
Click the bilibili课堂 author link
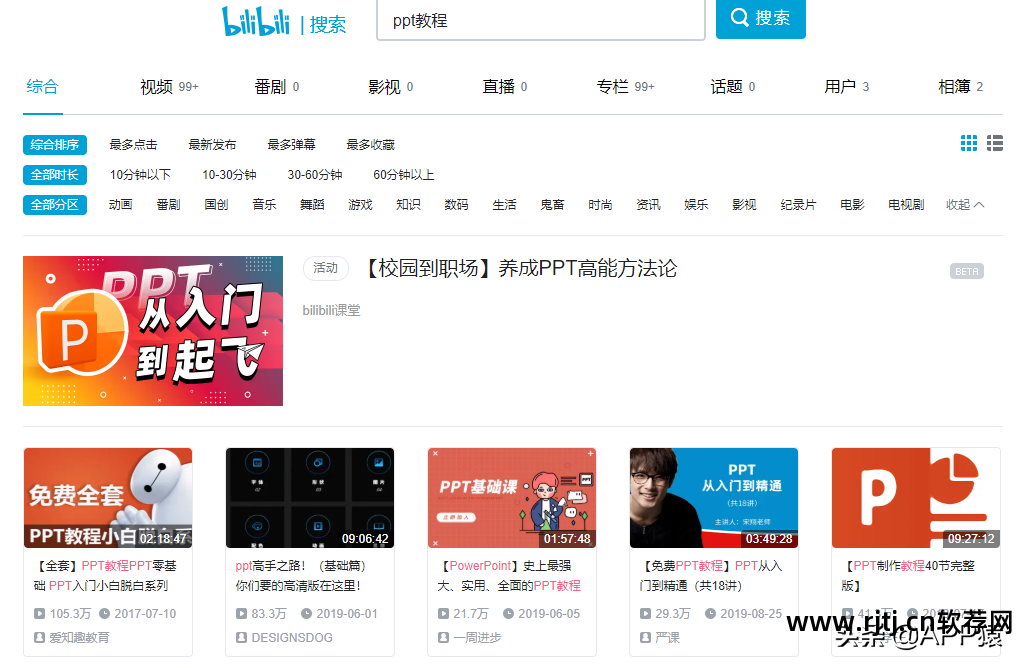click(331, 310)
